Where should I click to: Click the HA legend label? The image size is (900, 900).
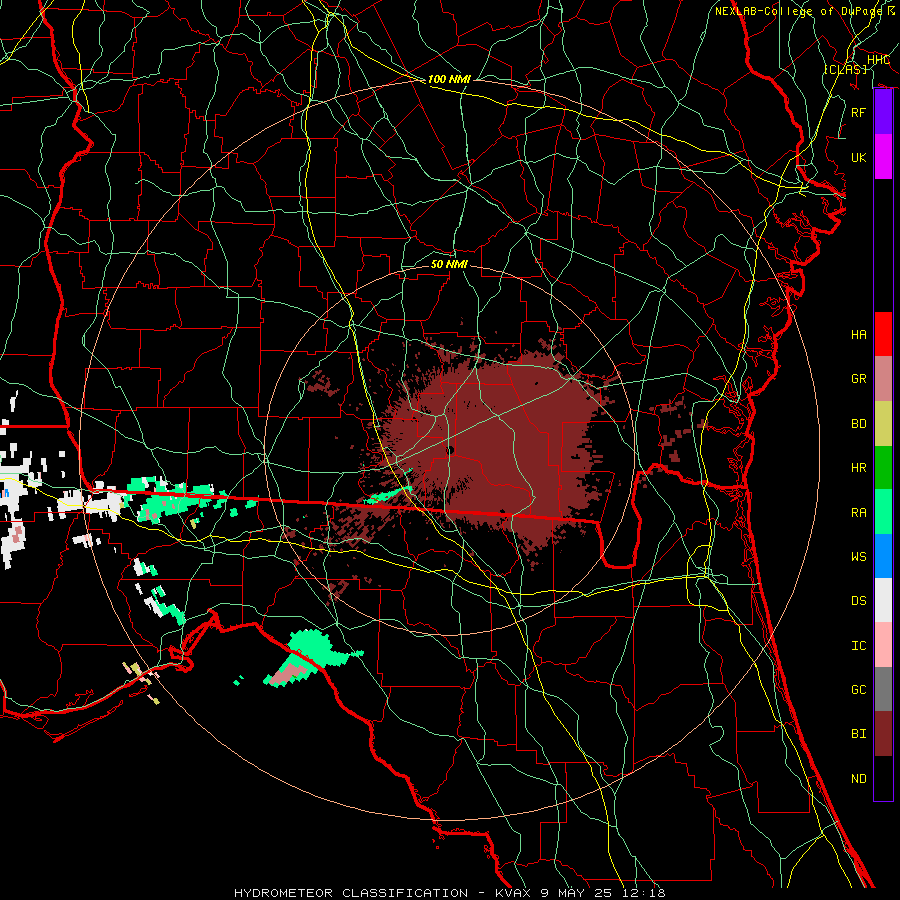pos(859,334)
